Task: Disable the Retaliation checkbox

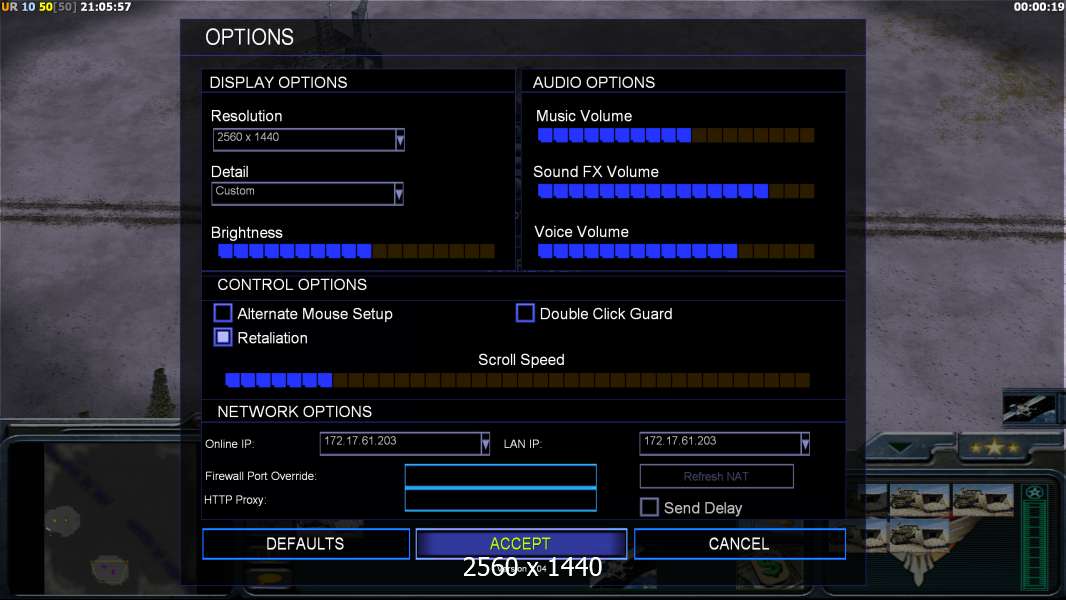Action: (223, 337)
